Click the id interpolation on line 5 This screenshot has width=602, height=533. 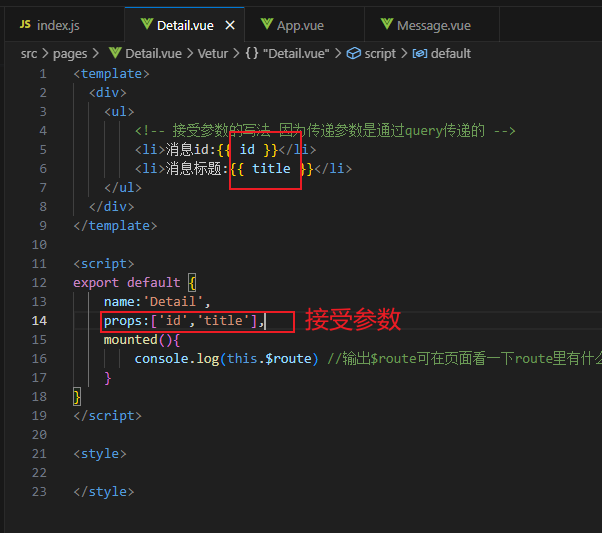point(247,150)
